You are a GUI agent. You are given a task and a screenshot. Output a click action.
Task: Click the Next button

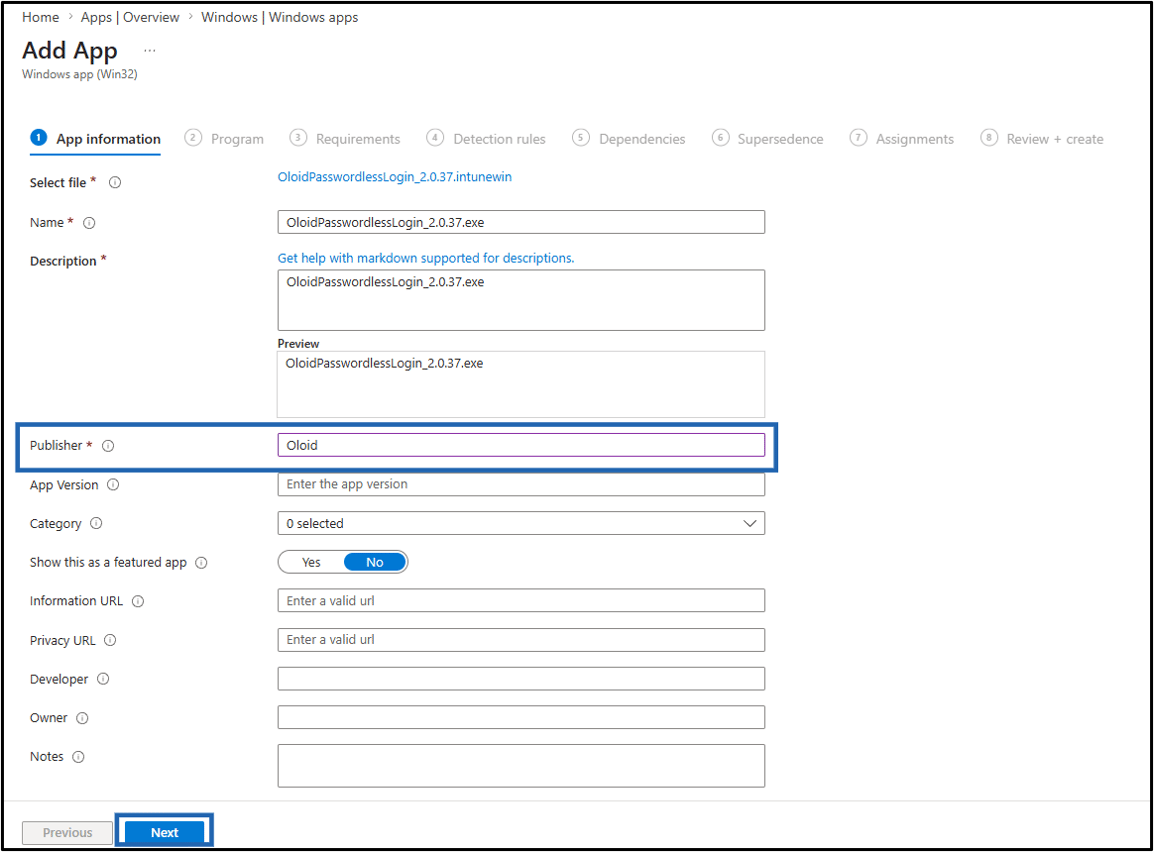point(164,832)
